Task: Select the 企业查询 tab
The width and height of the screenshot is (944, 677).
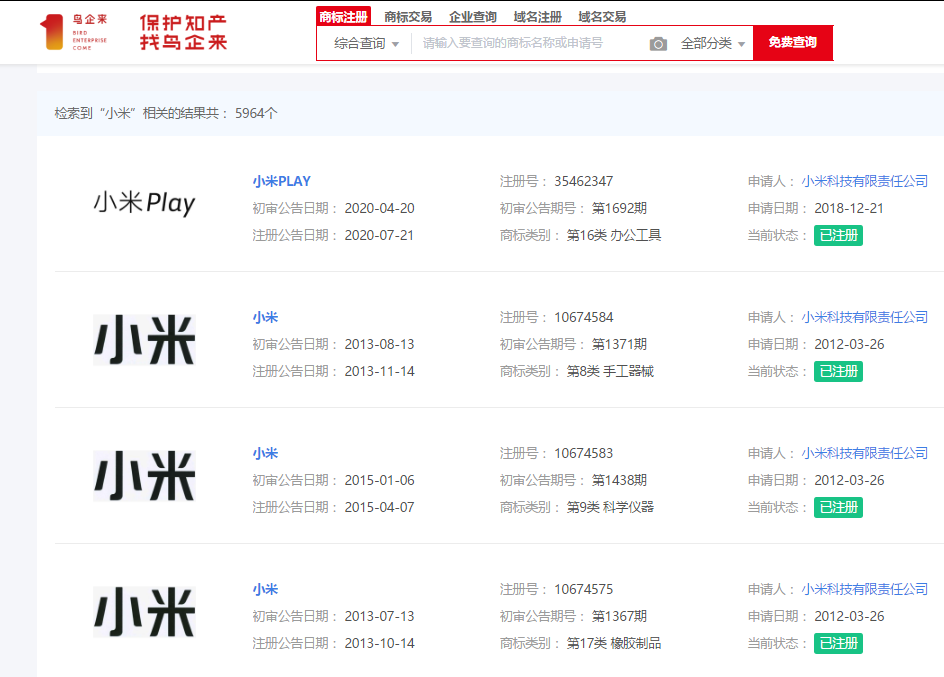Action: (473, 17)
